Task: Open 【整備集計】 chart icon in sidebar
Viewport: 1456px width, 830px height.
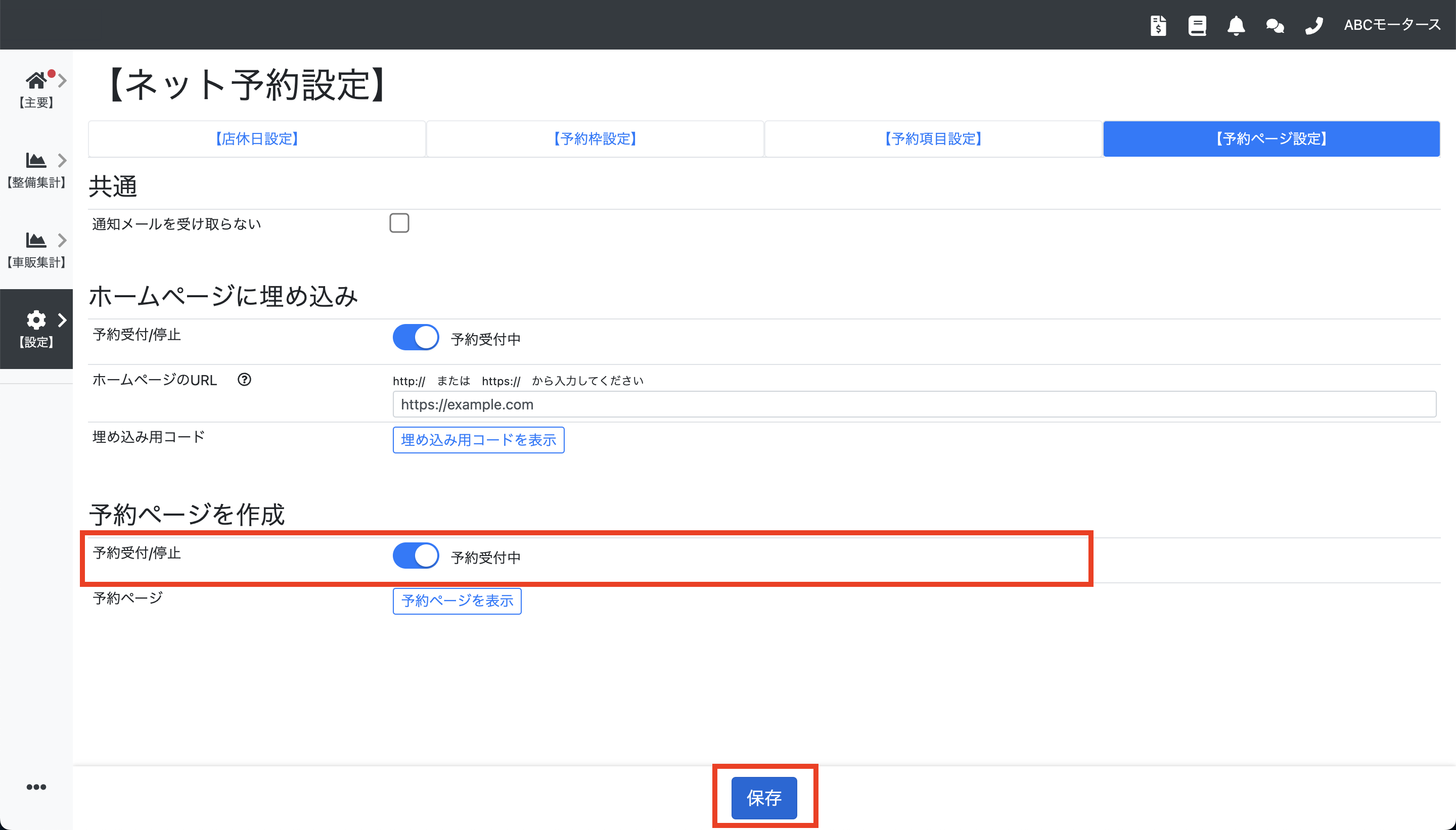Action: click(x=36, y=161)
